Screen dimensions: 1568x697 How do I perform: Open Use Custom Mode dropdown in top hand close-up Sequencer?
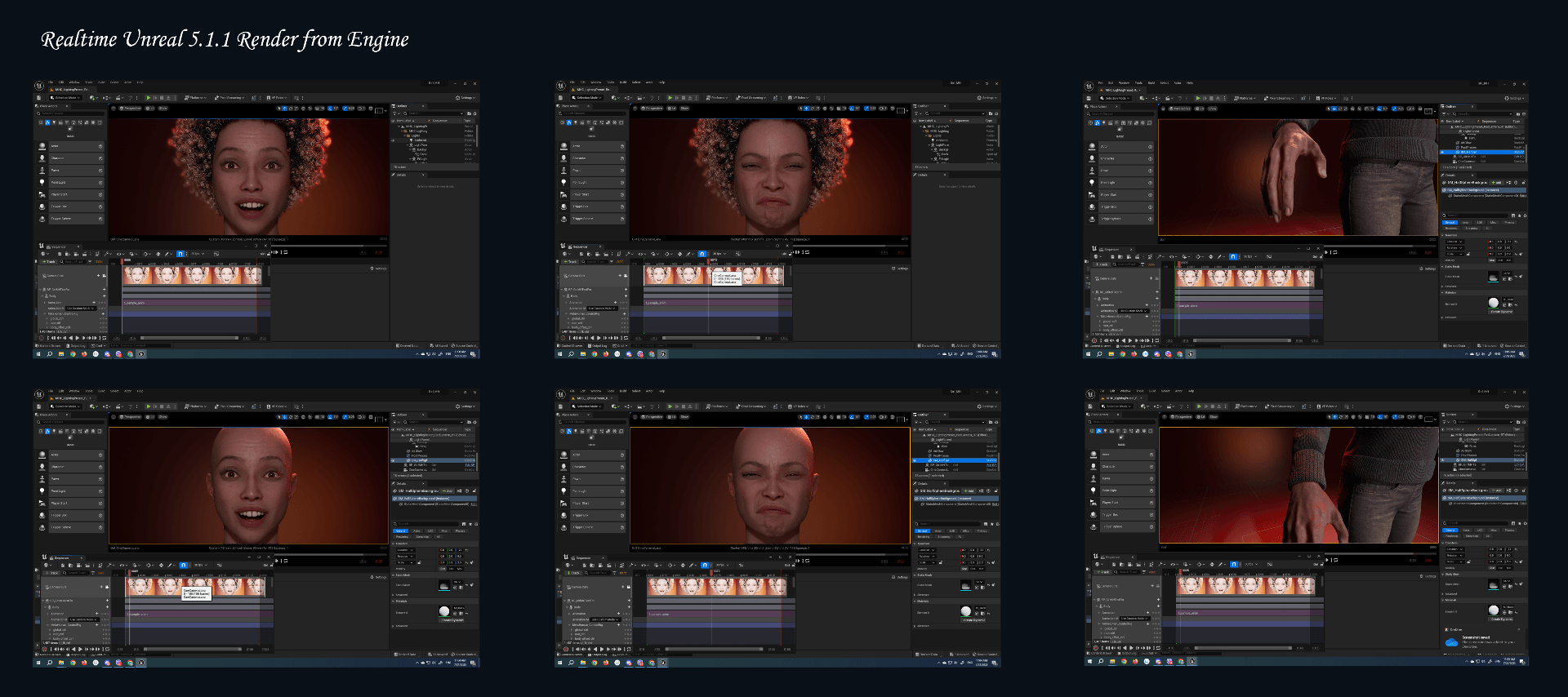[x=1134, y=311]
